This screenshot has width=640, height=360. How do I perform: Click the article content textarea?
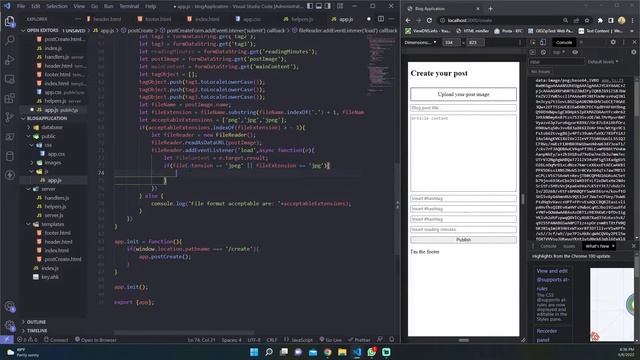(x=463, y=153)
